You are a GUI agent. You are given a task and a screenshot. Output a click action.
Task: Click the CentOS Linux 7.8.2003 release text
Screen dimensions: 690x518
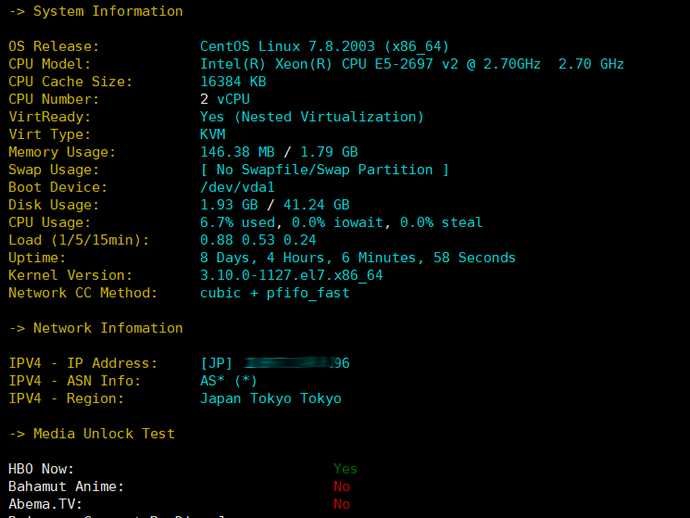coord(324,46)
